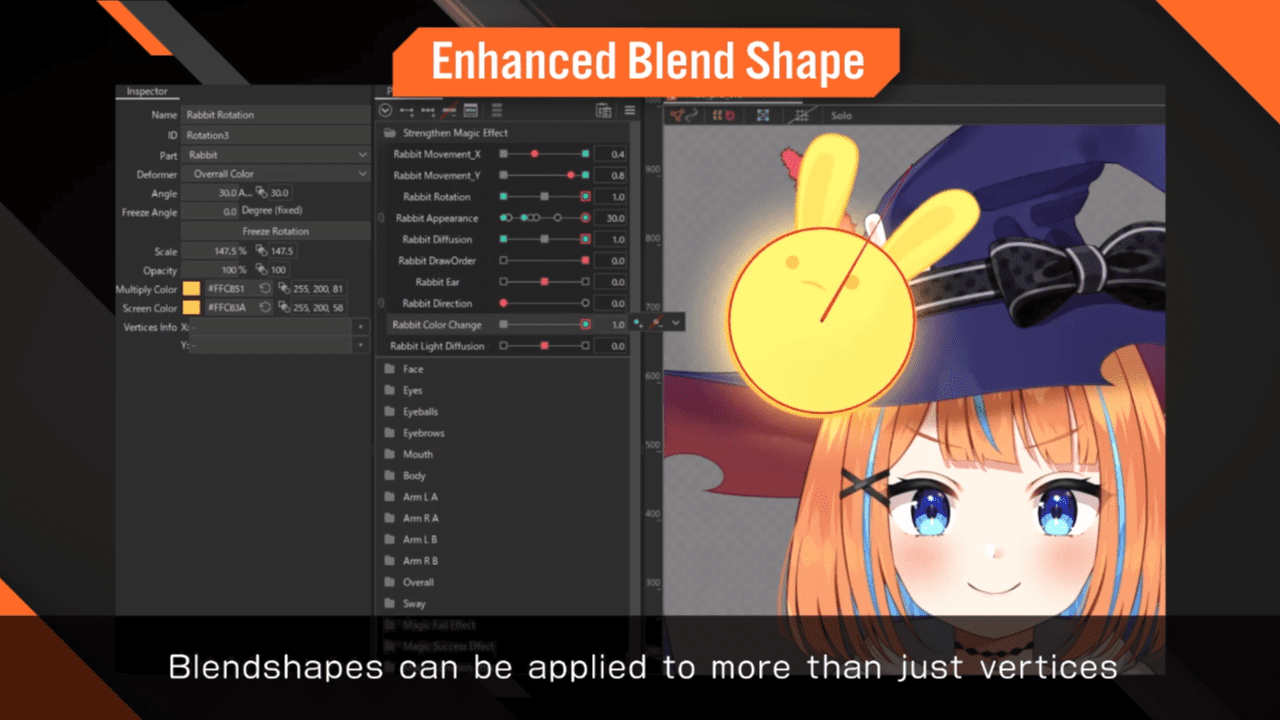Open the Deformer dropdown showing Overall Color
This screenshot has height=720, width=1280.
(x=277, y=174)
